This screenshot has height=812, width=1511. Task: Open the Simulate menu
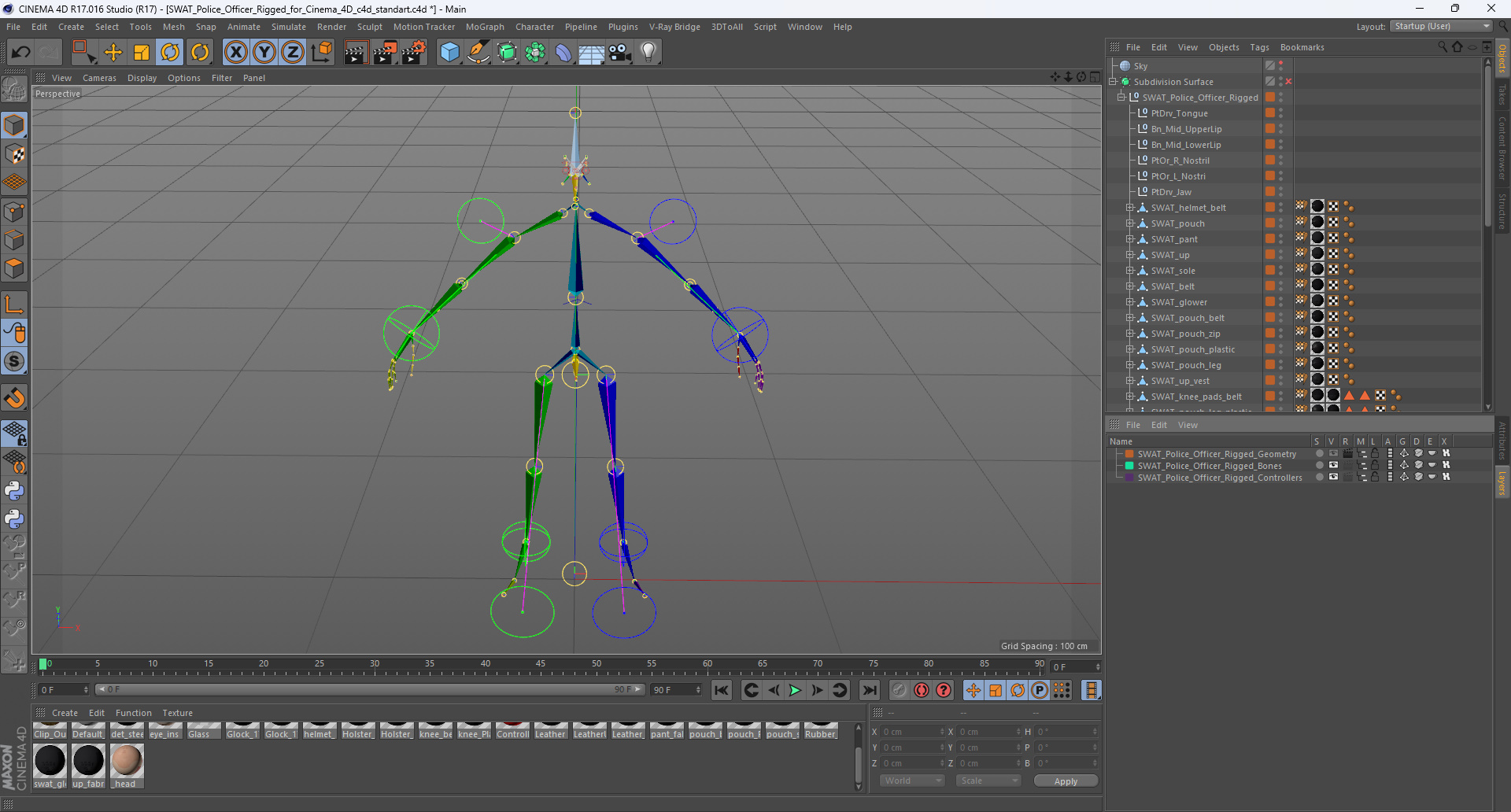(289, 27)
